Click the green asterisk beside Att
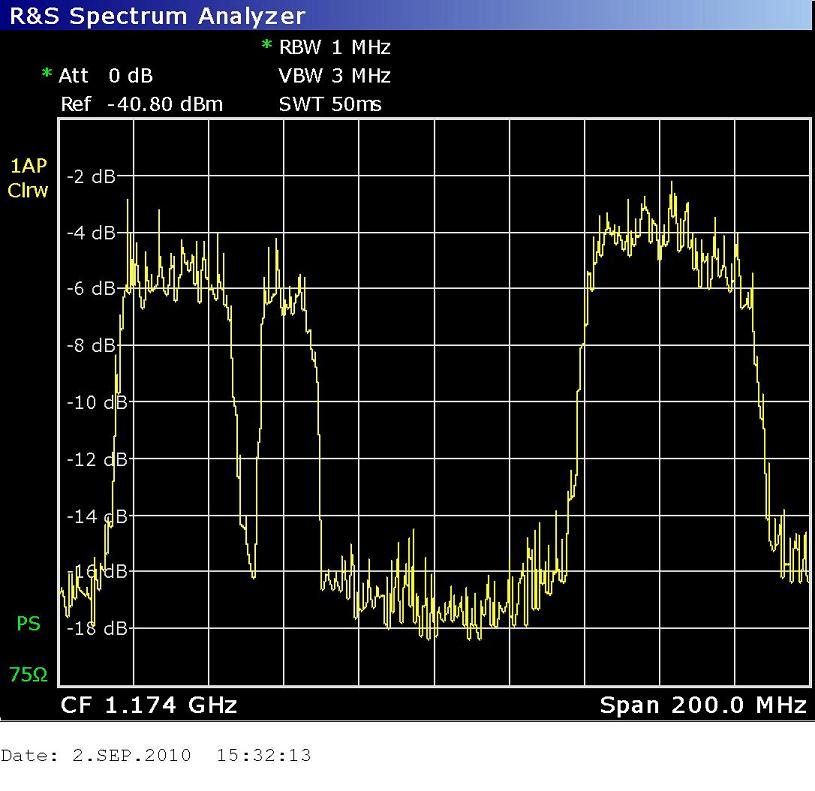Image resolution: width=815 pixels, height=791 pixels. pyautogui.click(x=46, y=76)
